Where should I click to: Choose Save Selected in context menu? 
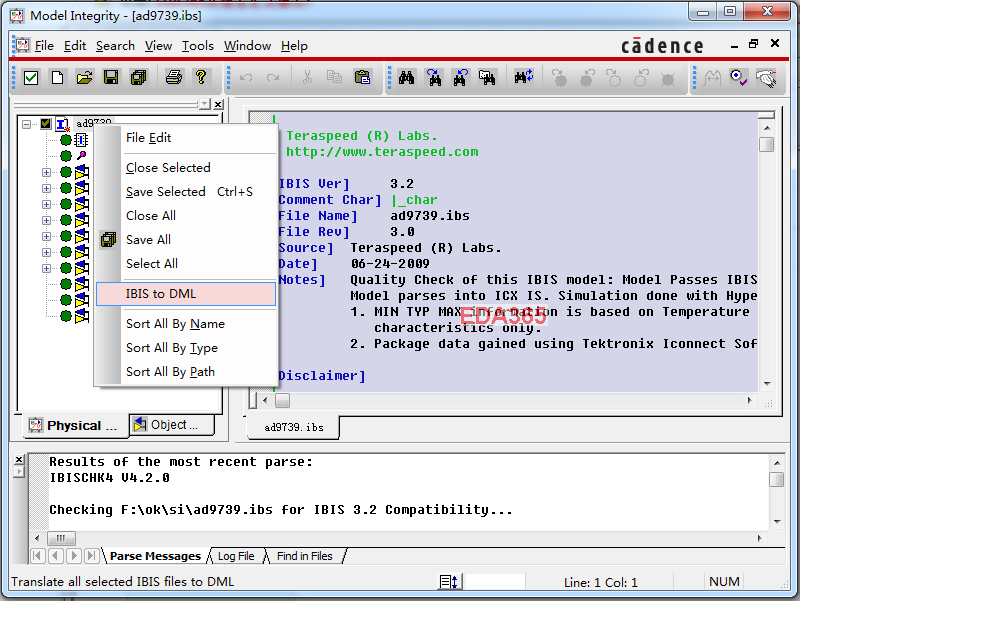(186, 192)
